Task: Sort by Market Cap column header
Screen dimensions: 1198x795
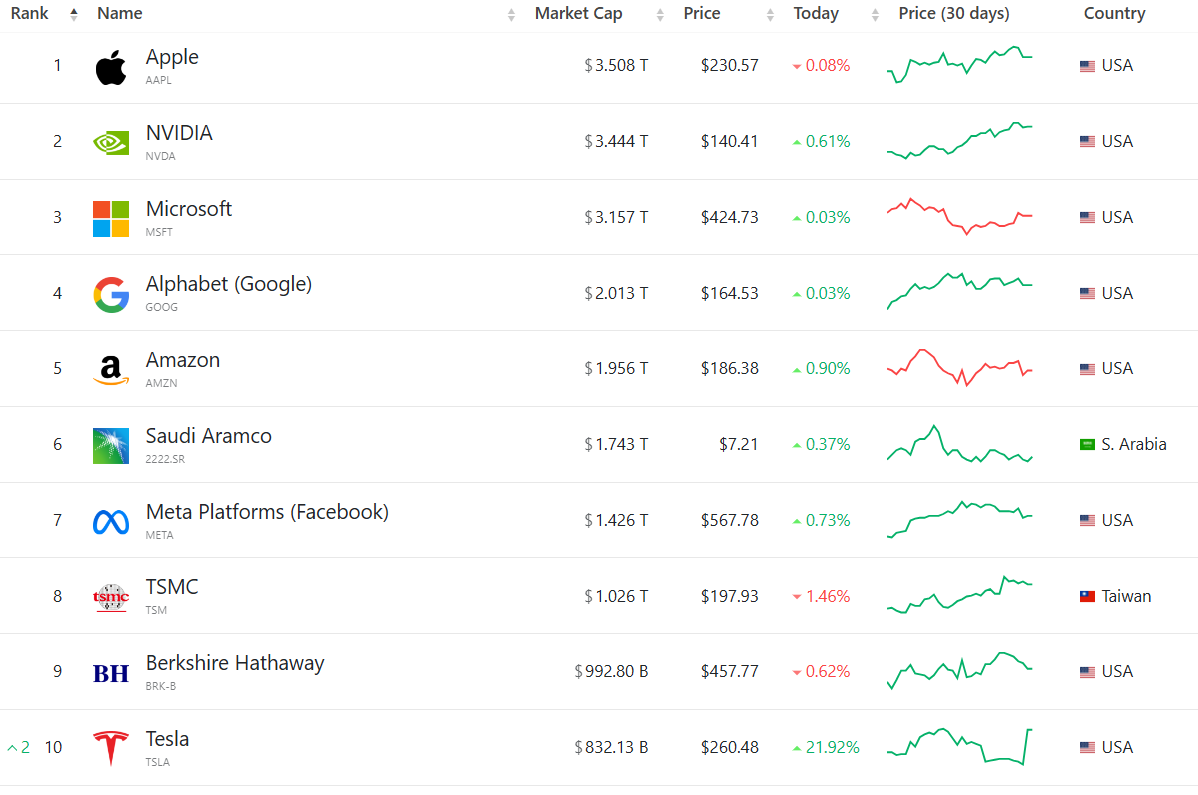Action: (578, 14)
